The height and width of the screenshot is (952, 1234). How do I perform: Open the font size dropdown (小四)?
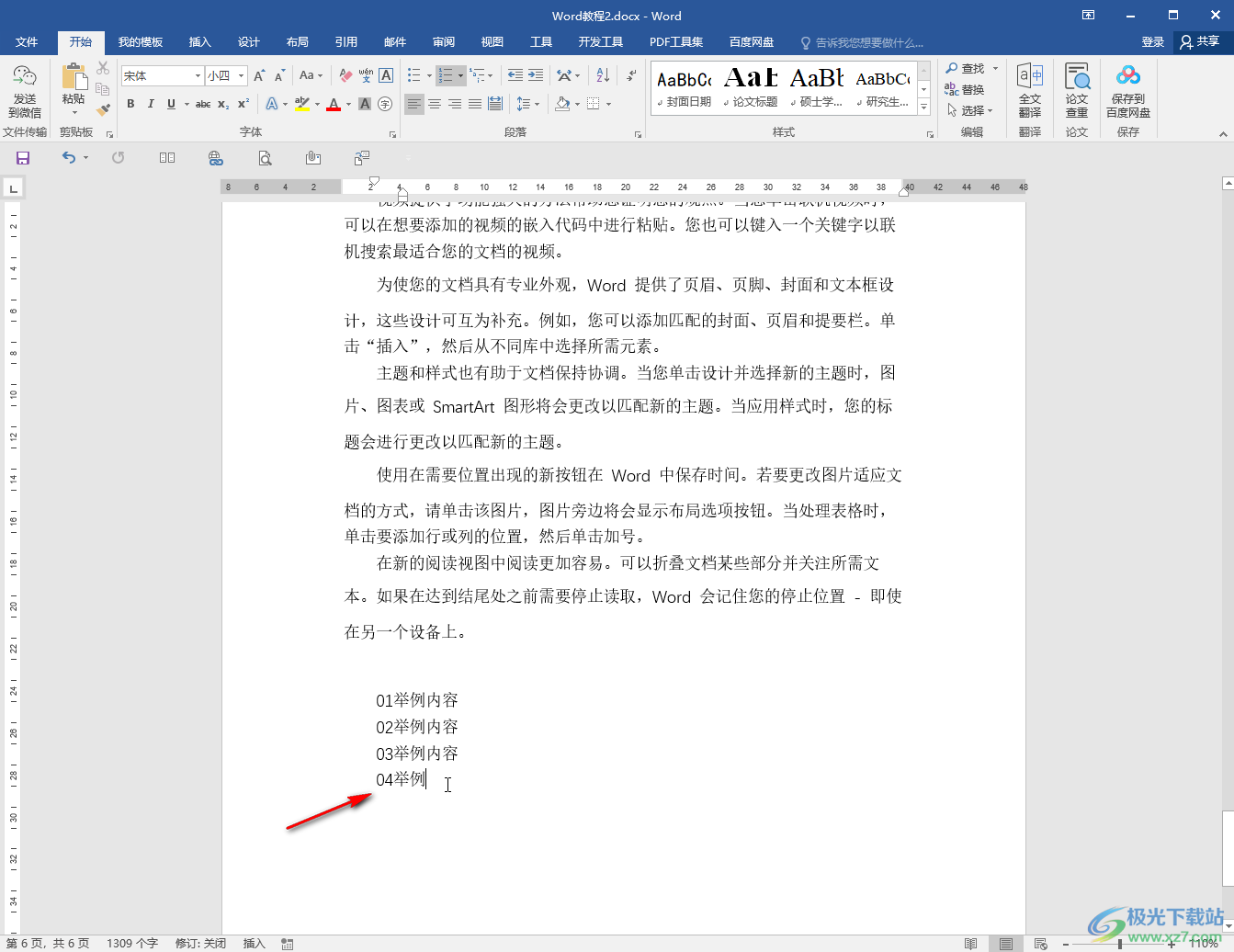(x=241, y=76)
